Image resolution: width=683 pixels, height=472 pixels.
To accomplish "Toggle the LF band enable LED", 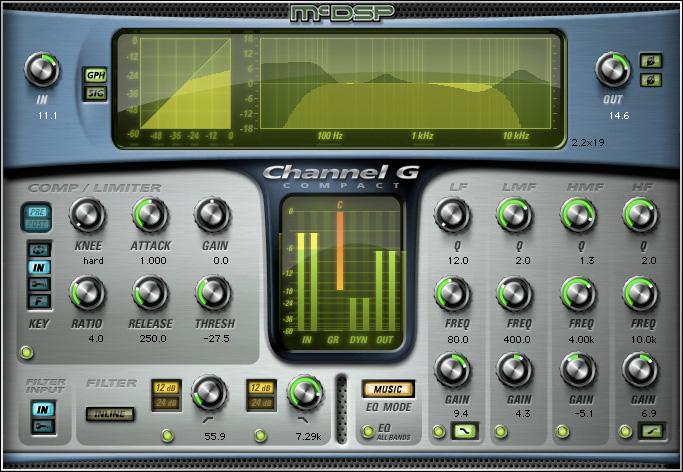I will point(439,432).
